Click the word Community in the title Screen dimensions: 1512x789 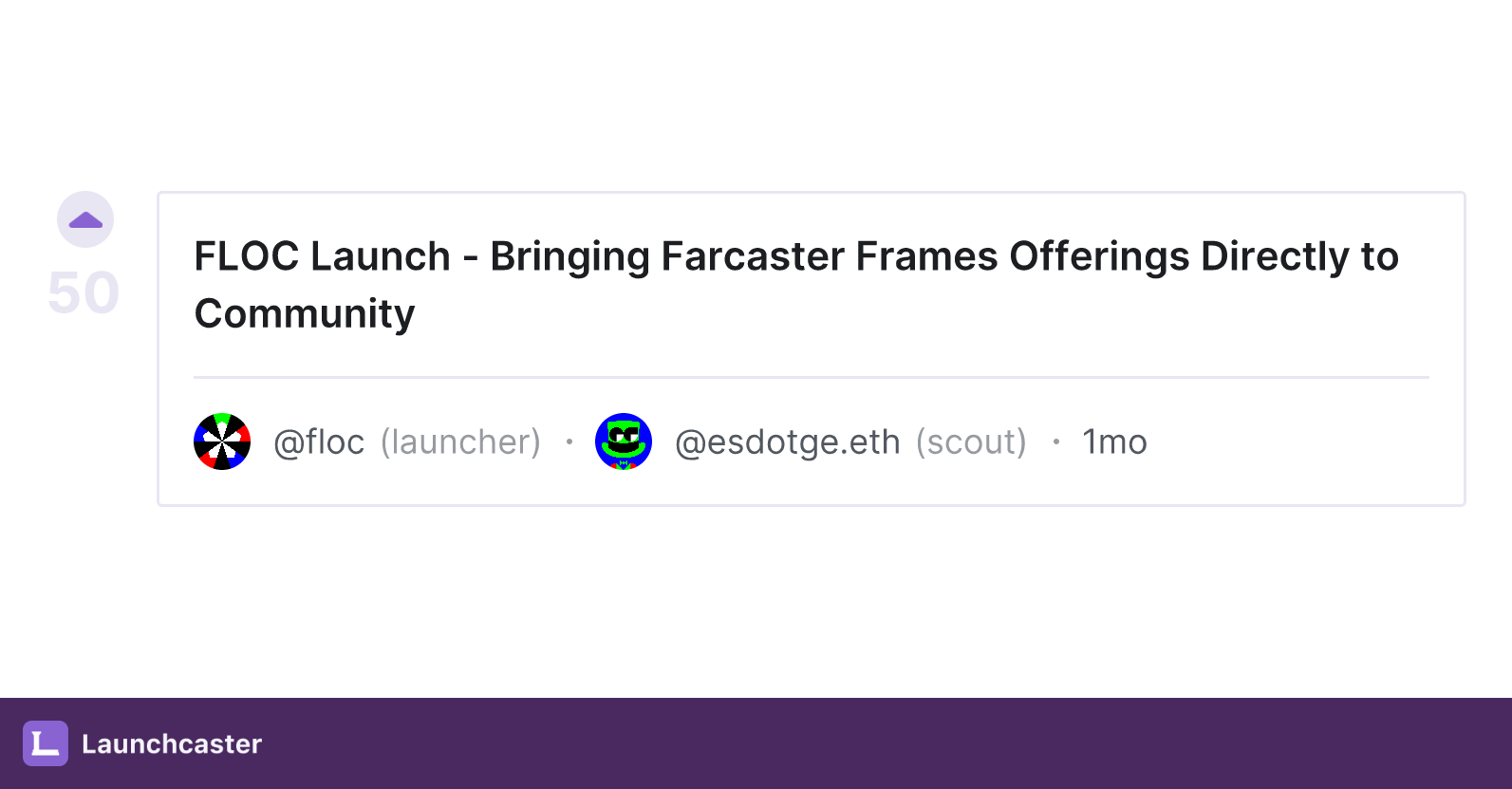point(305,314)
